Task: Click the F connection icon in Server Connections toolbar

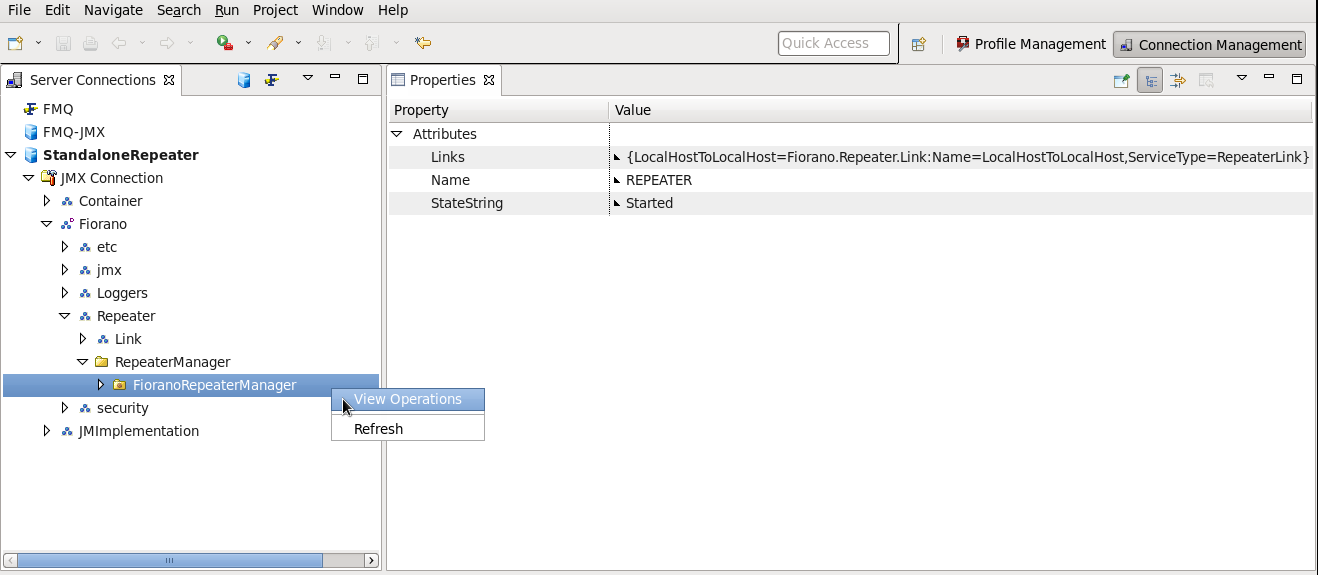Action: point(271,80)
